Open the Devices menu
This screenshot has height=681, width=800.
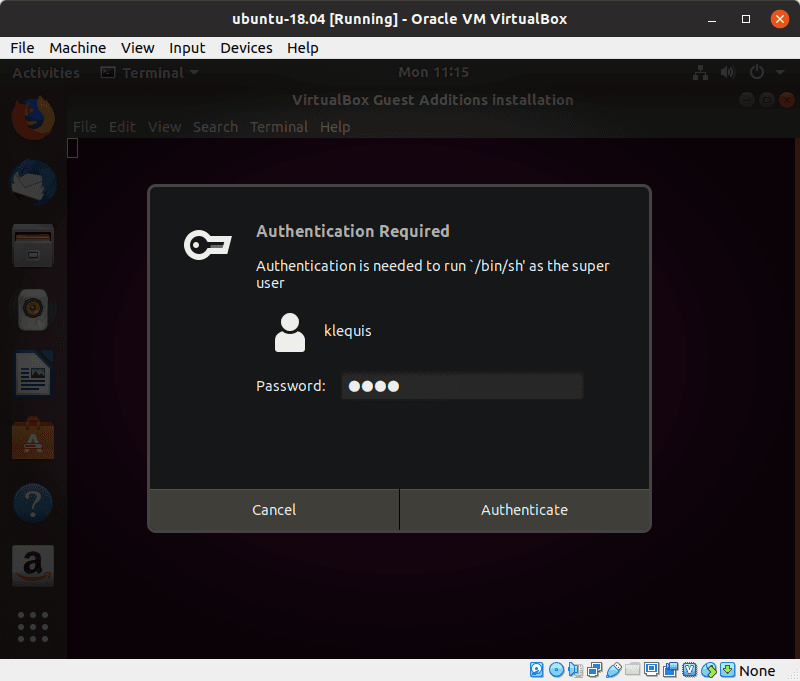coord(246,48)
